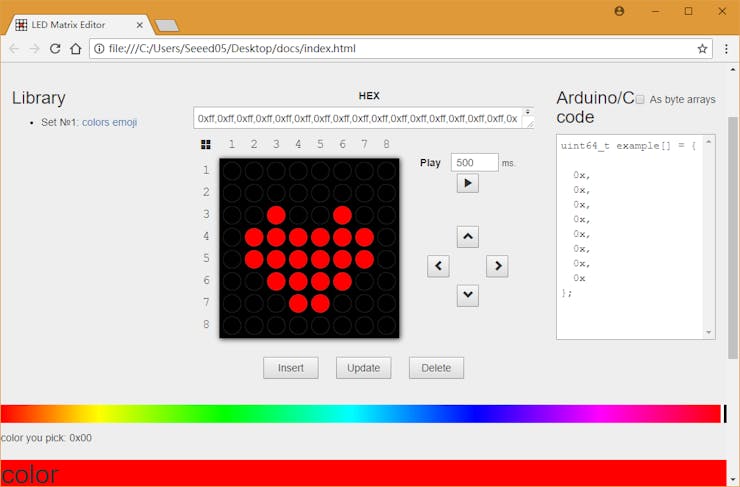740x487 pixels.
Task: Click the Delete button
Action: tap(436, 367)
